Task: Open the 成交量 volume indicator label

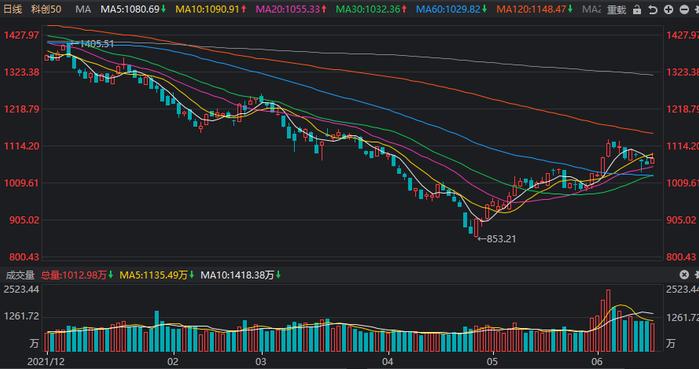Action: pyautogui.click(x=20, y=275)
